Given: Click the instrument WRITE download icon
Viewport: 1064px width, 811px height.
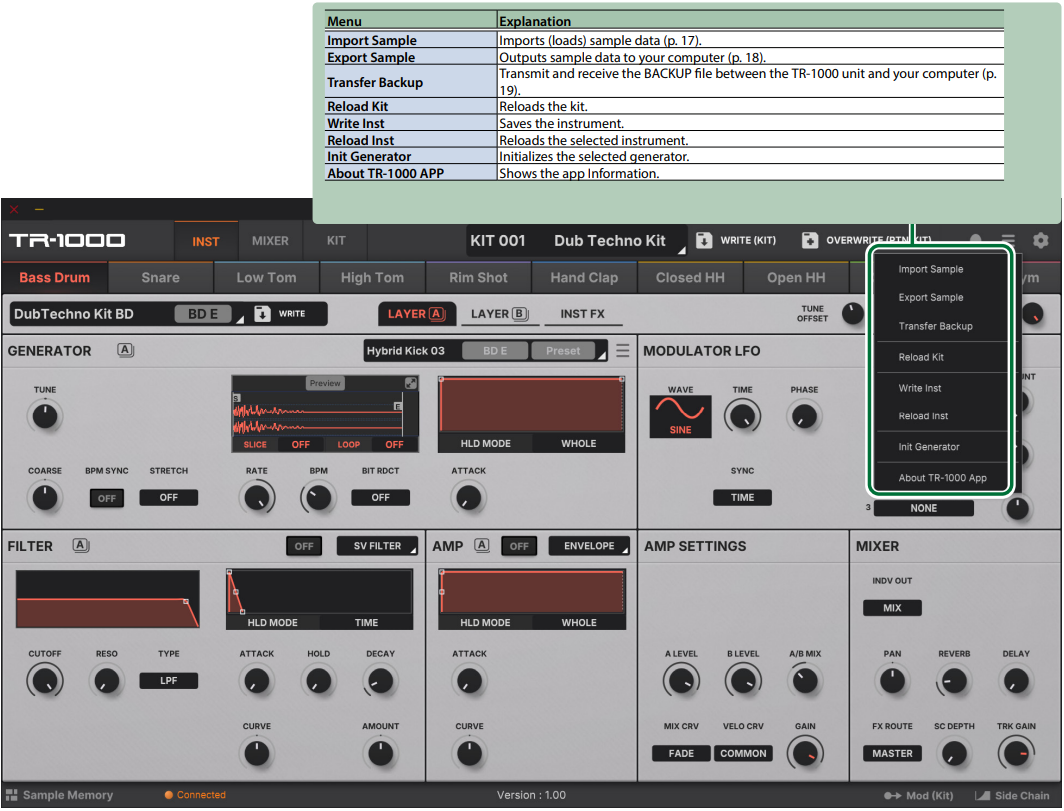Looking at the screenshot, I should pyautogui.click(x=262, y=314).
